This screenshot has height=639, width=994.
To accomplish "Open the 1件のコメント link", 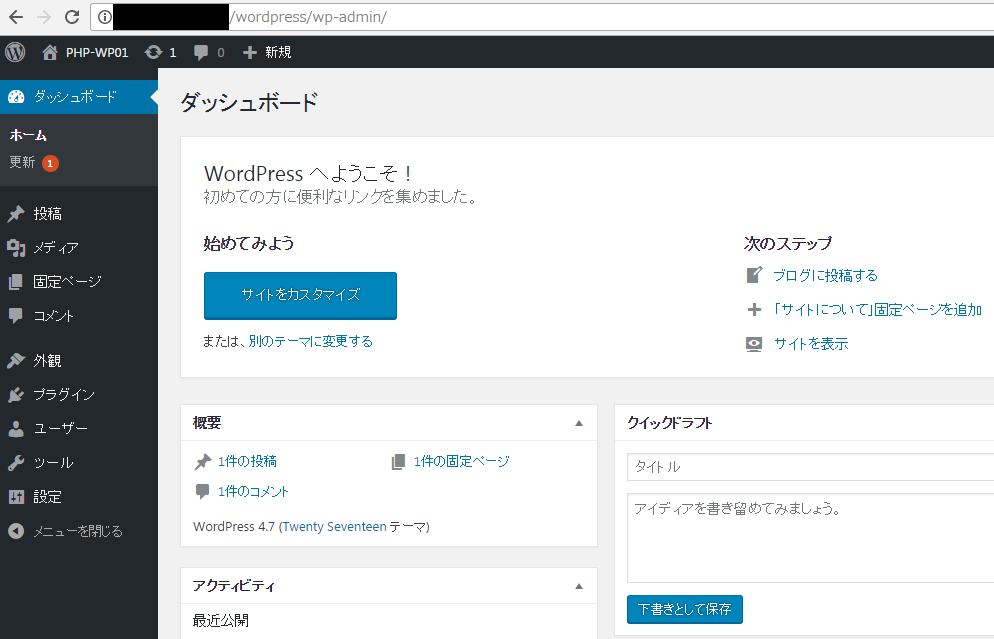I will (x=253, y=491).
